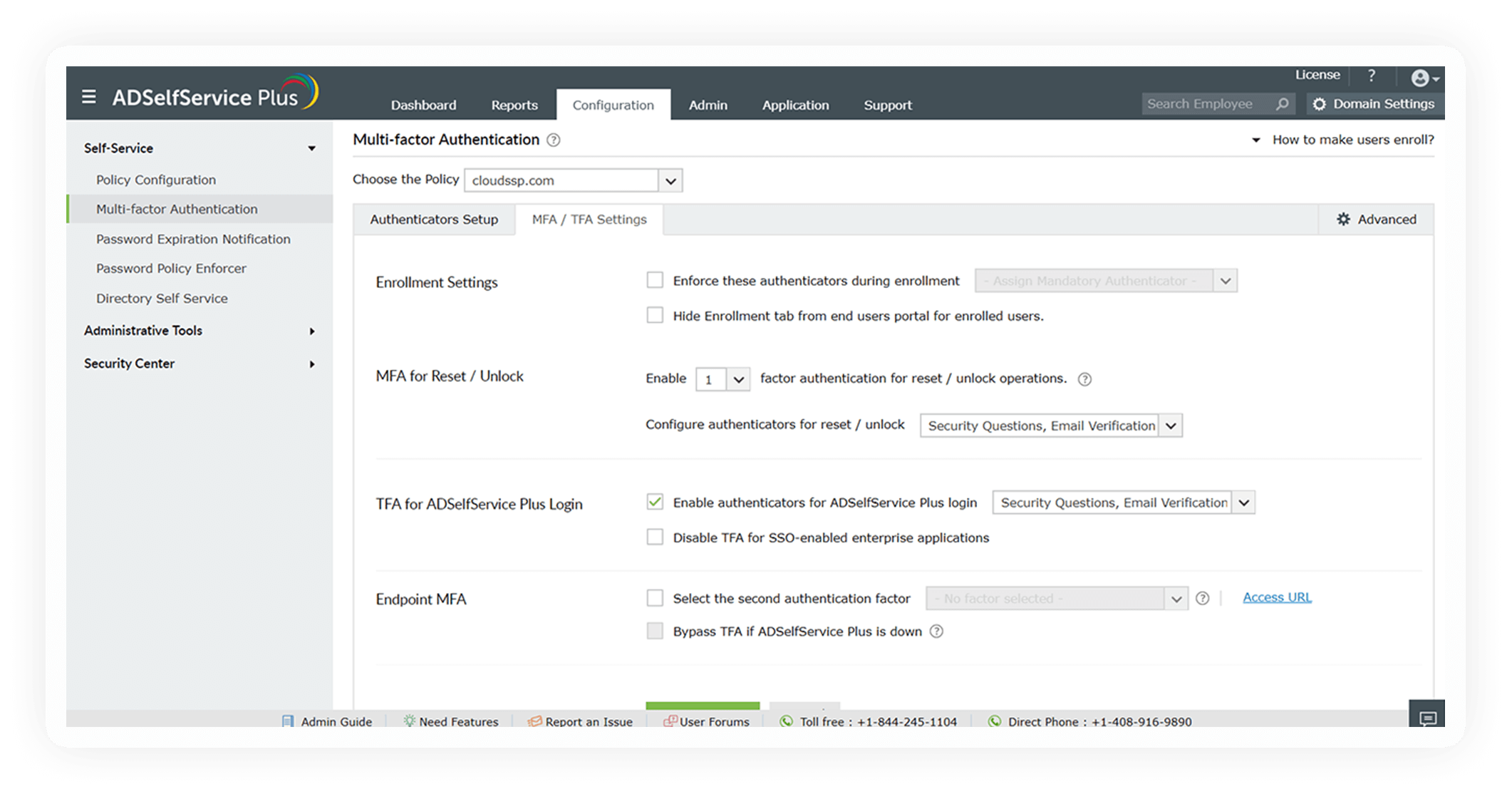1512x794 pixels.
Task: Switch to Authenticators Setup tab
Action: click(434, 220)
